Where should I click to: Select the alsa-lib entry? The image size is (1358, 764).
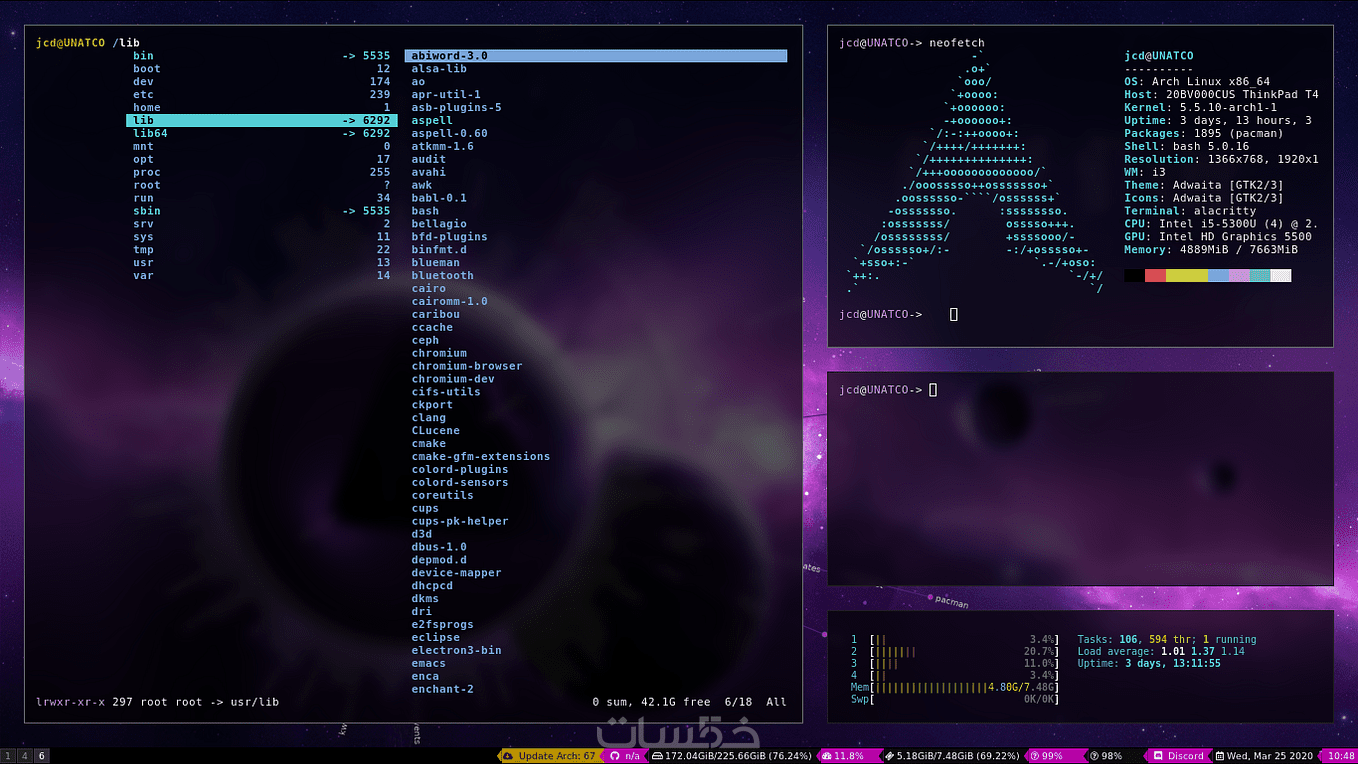point(439,69)
